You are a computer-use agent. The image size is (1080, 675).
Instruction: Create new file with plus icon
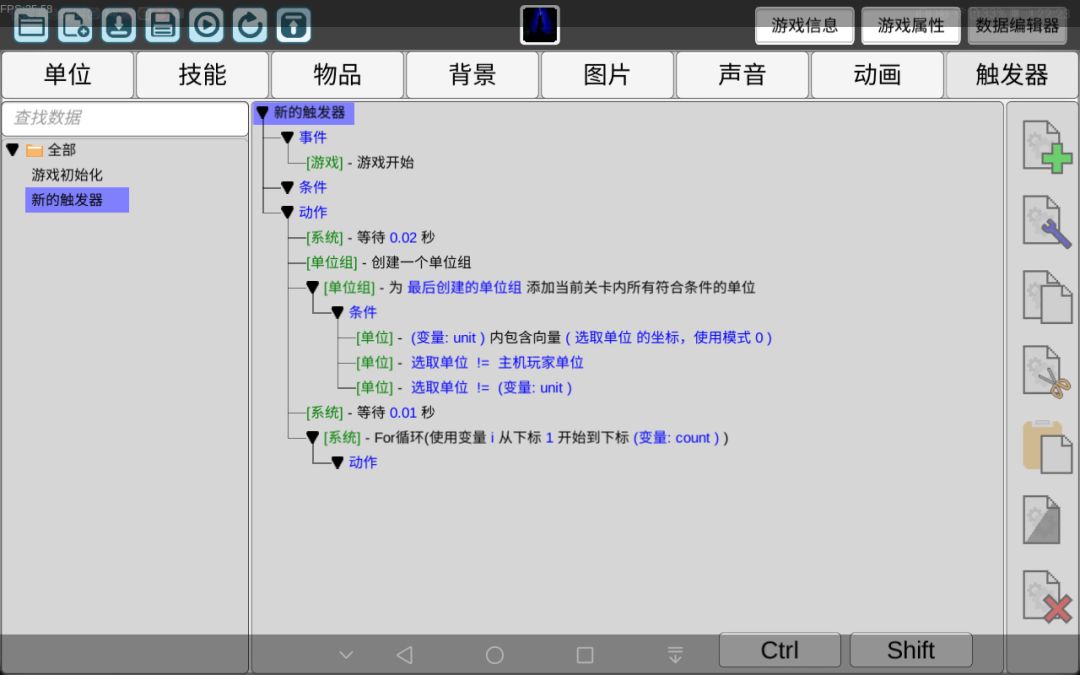(75, 25)
